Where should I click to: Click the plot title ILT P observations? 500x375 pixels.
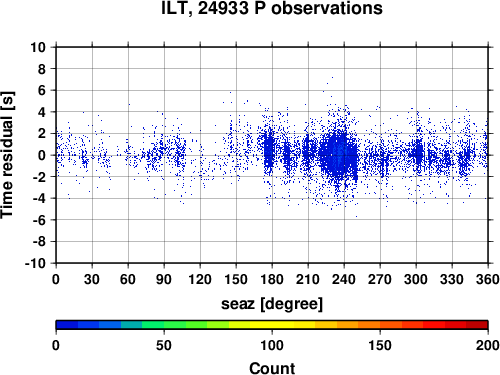(272, 8)
